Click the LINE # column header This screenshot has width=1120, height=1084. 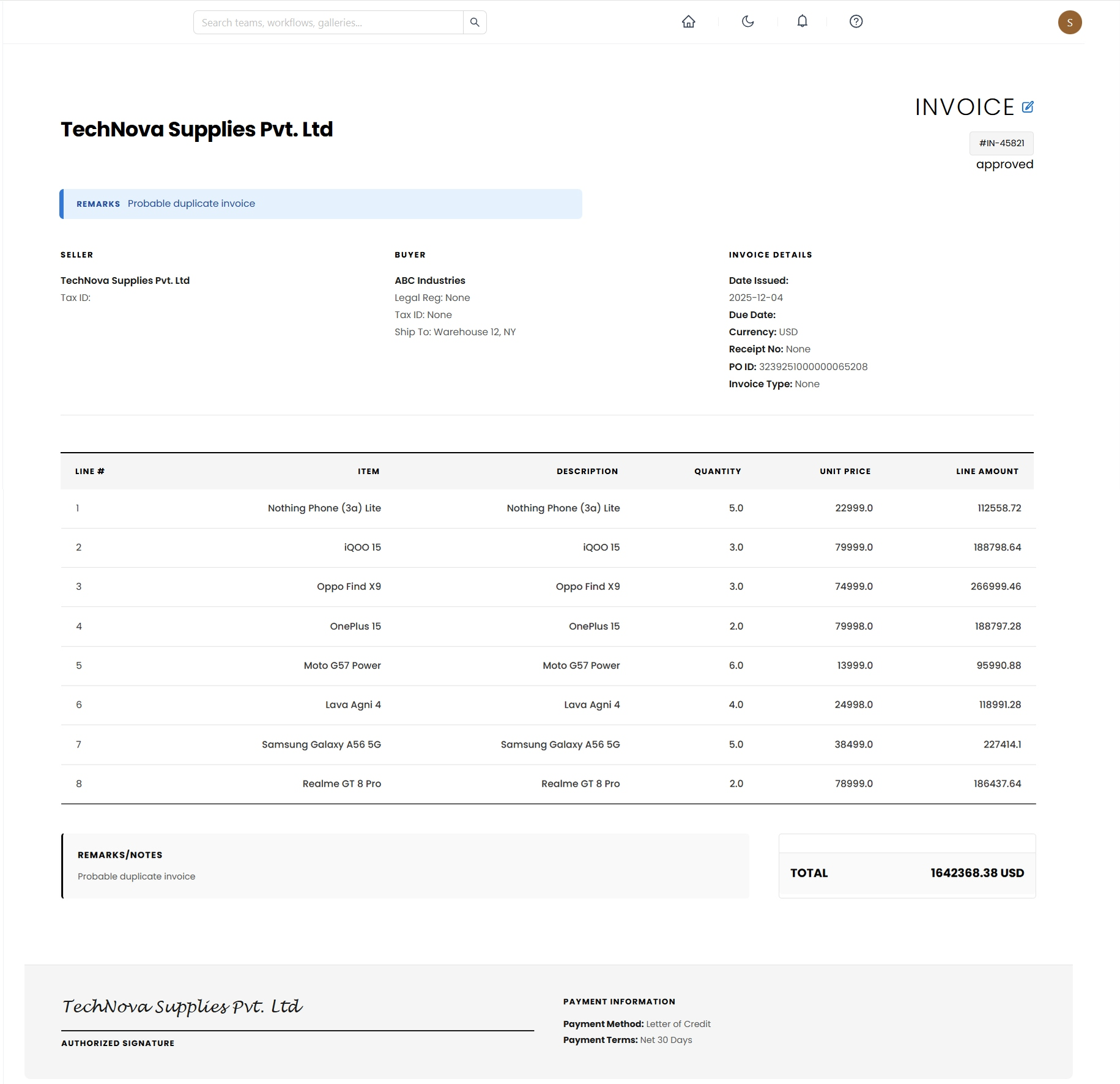[90, 472]
